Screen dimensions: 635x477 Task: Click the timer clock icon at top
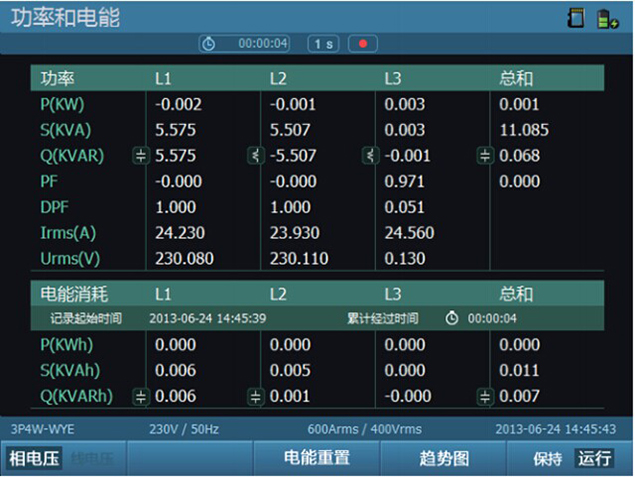coord(208,44)
